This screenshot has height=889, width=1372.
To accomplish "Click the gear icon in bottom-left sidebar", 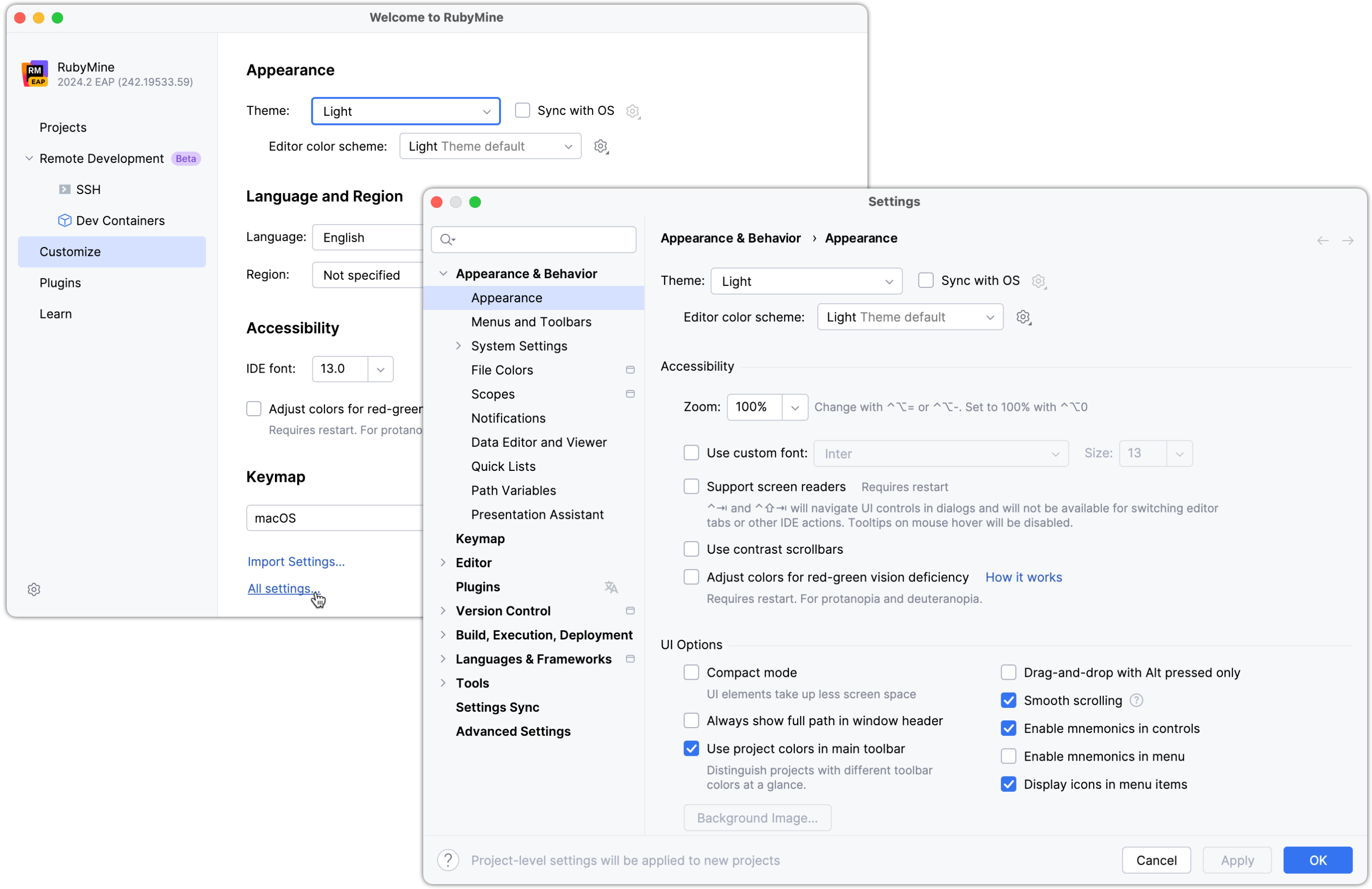I will [33, 589].
